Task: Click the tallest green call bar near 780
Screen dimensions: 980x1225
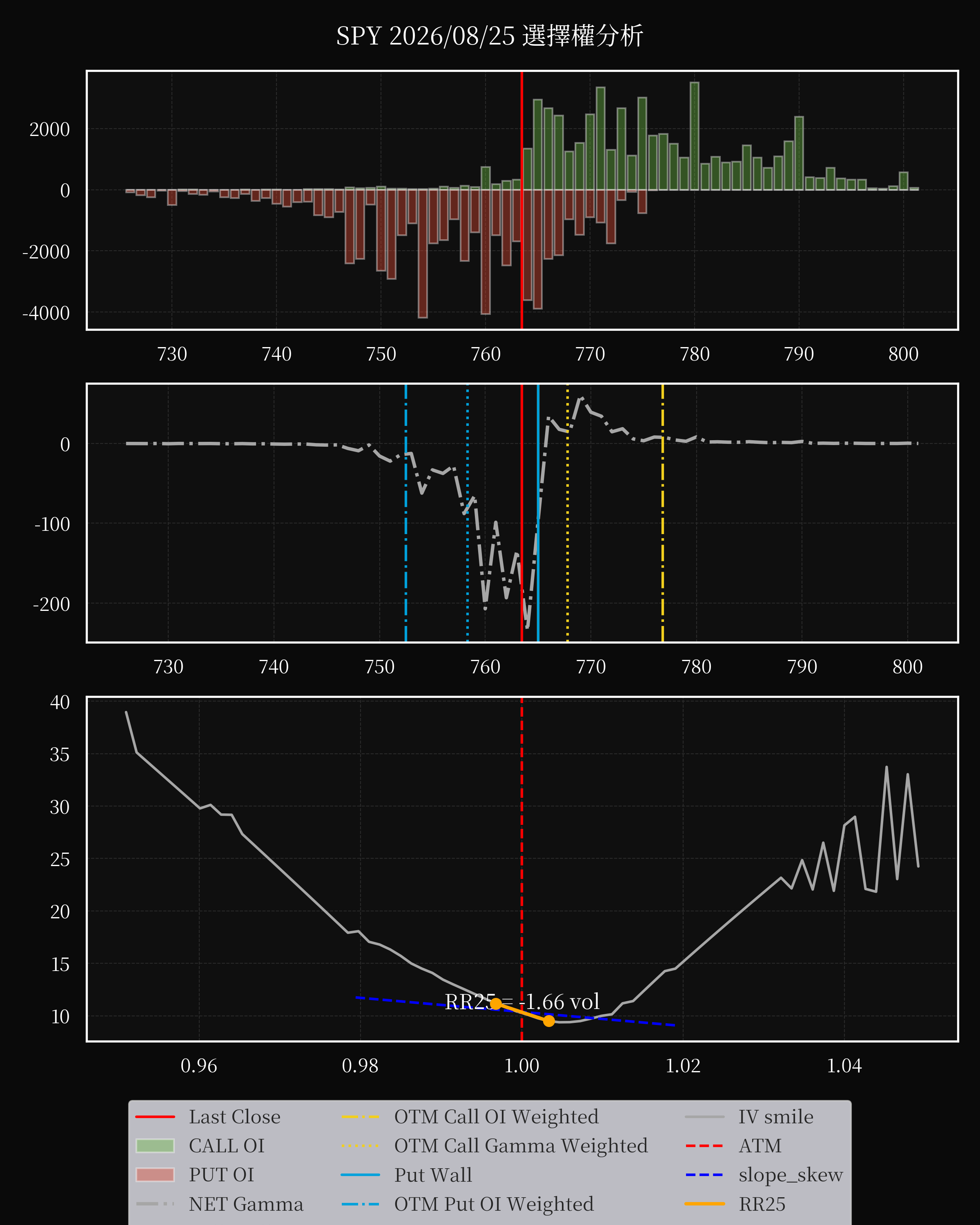Action: point(694,136)
